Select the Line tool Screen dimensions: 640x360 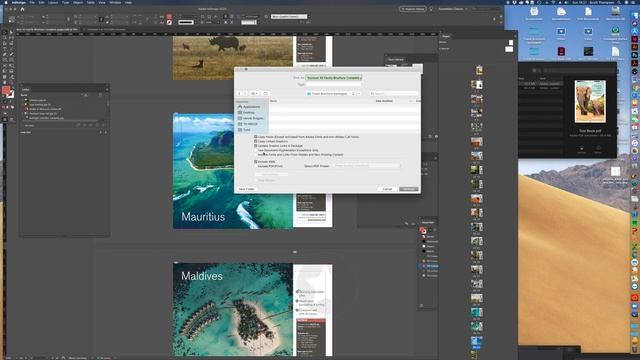pyautogui.click(x=11, y=49)
